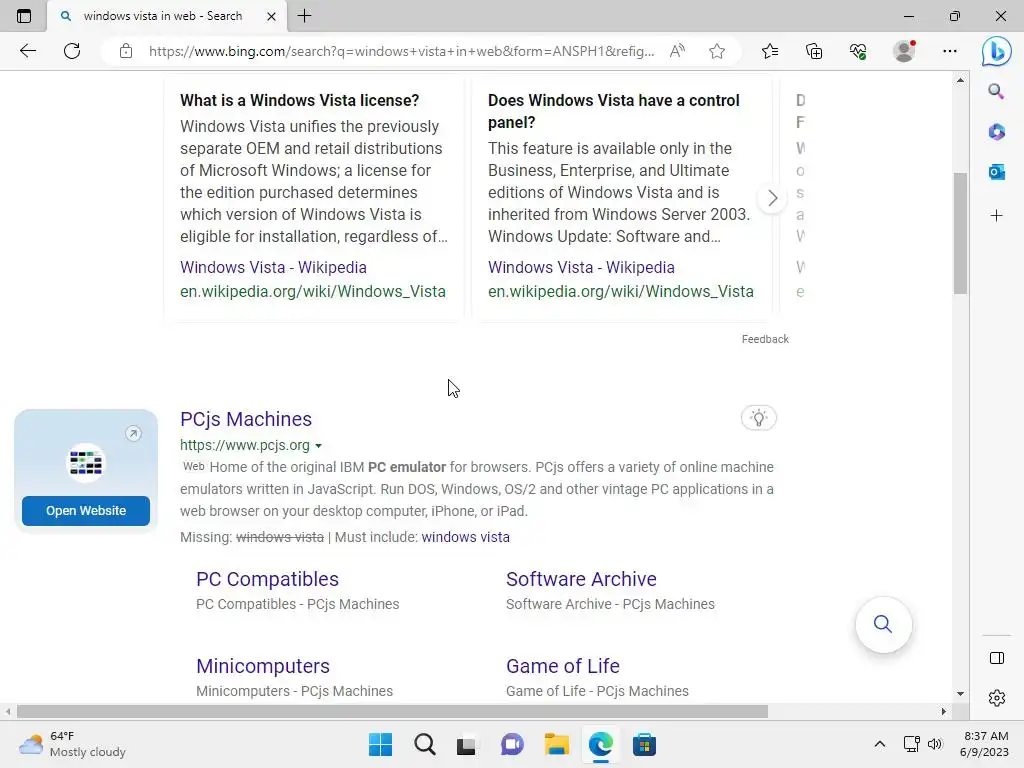Viewport: 1024px width, 768px height.
Task: Click horizontal scrollbar right arrow
Action: [944, 711]
